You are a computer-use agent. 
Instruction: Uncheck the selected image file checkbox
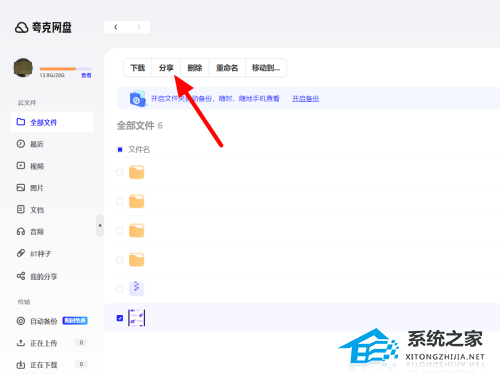point(120,318)
